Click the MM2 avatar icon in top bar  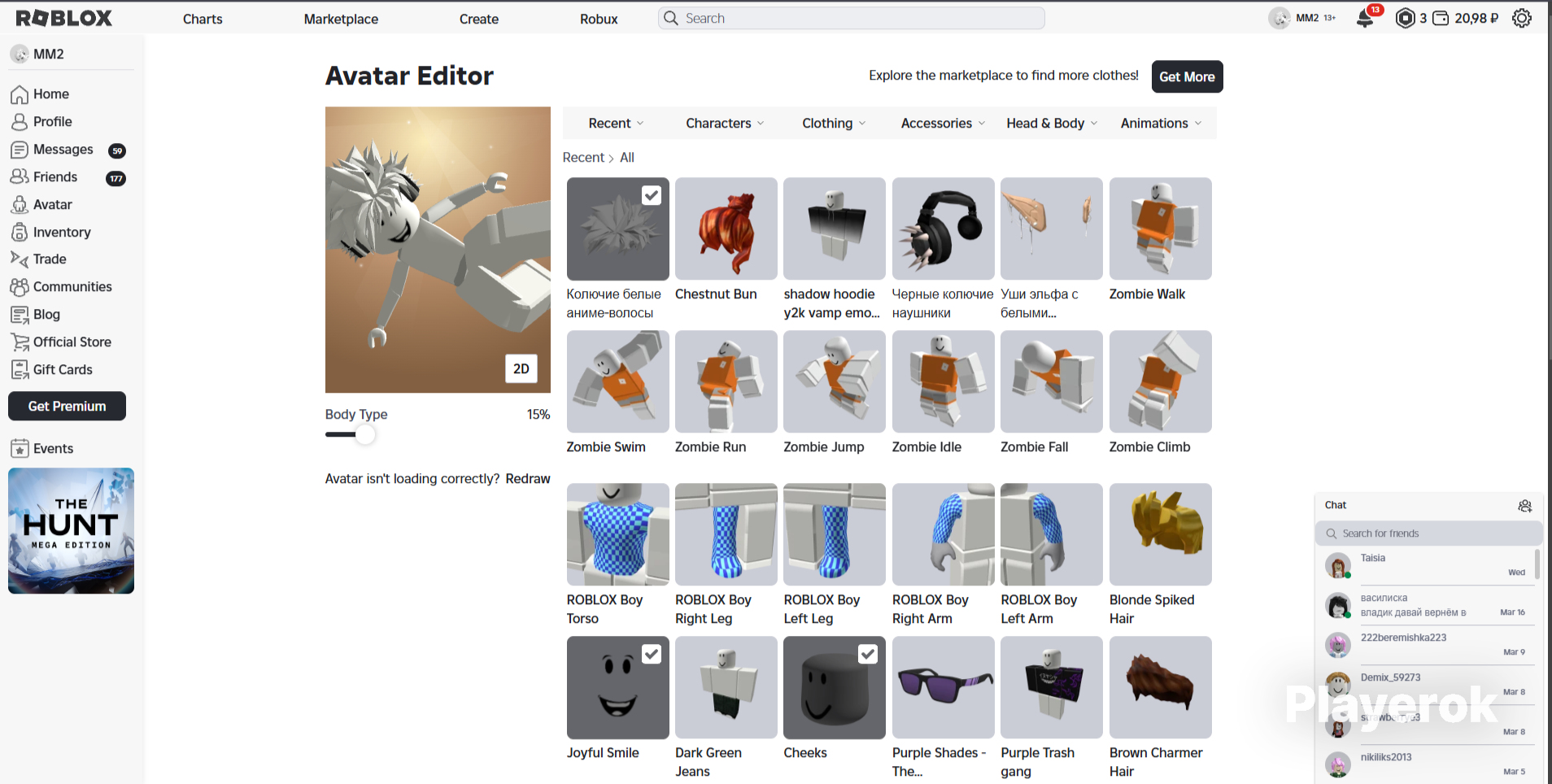1280,18
